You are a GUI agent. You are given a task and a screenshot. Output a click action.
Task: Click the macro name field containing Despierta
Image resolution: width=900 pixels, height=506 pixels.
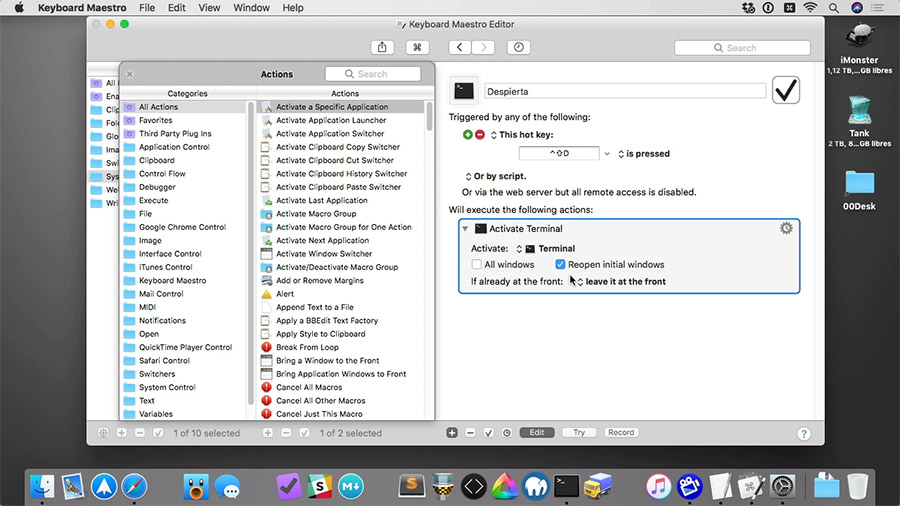pos(625,91)
